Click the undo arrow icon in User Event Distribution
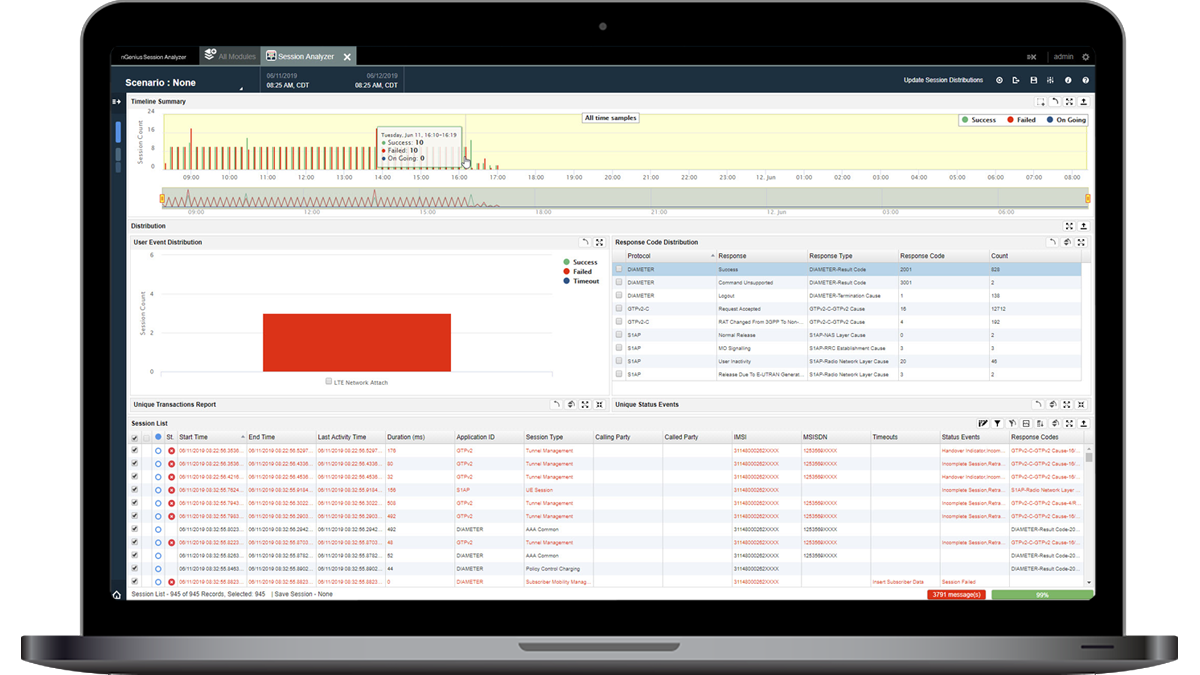1200x675 pixels. tap(586, 243)
